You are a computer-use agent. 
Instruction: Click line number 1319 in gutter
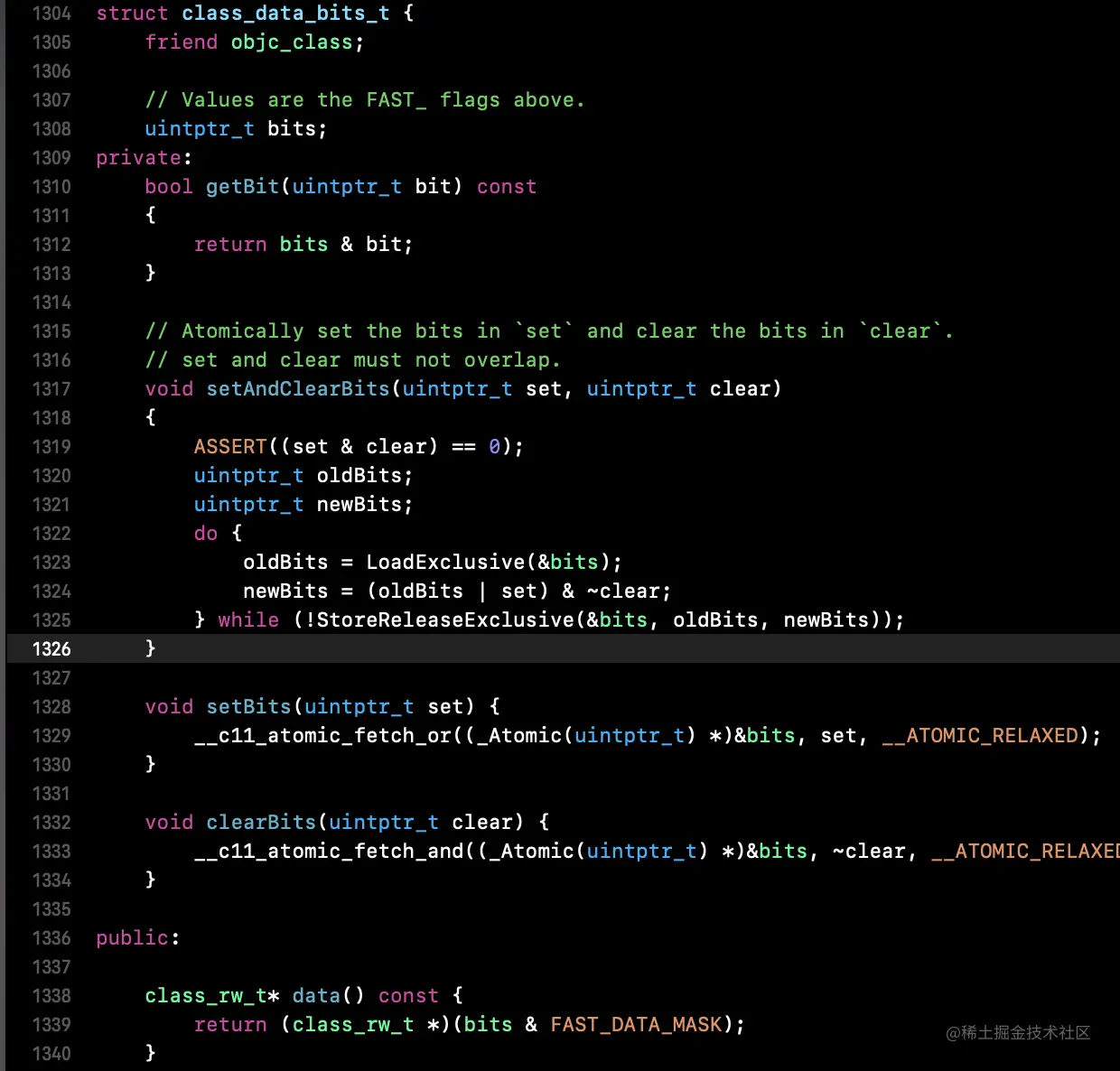tap(51, 447)
